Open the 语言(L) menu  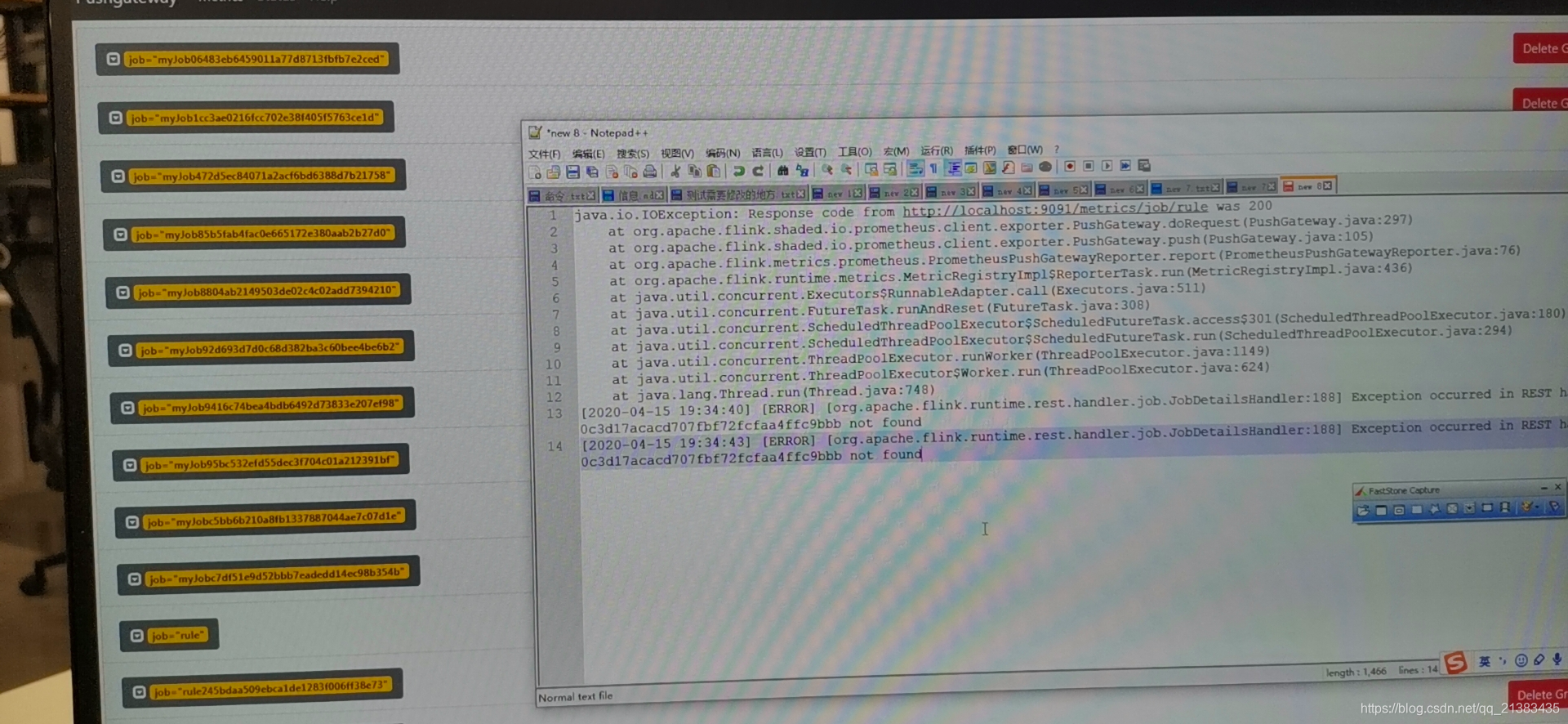[x=767, y=152]
